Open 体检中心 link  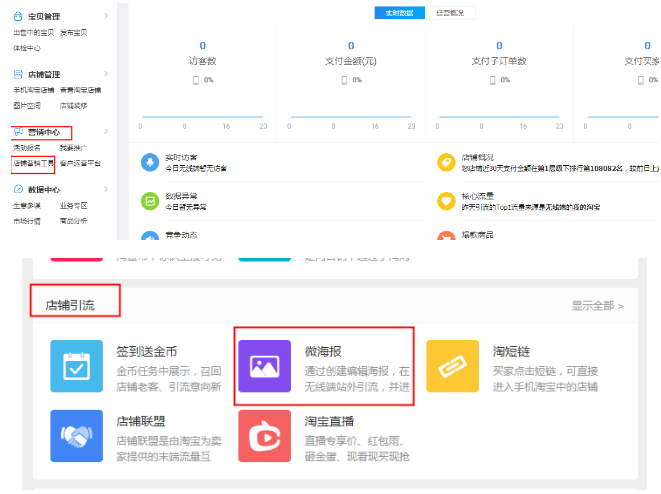[x=27, y=48]
